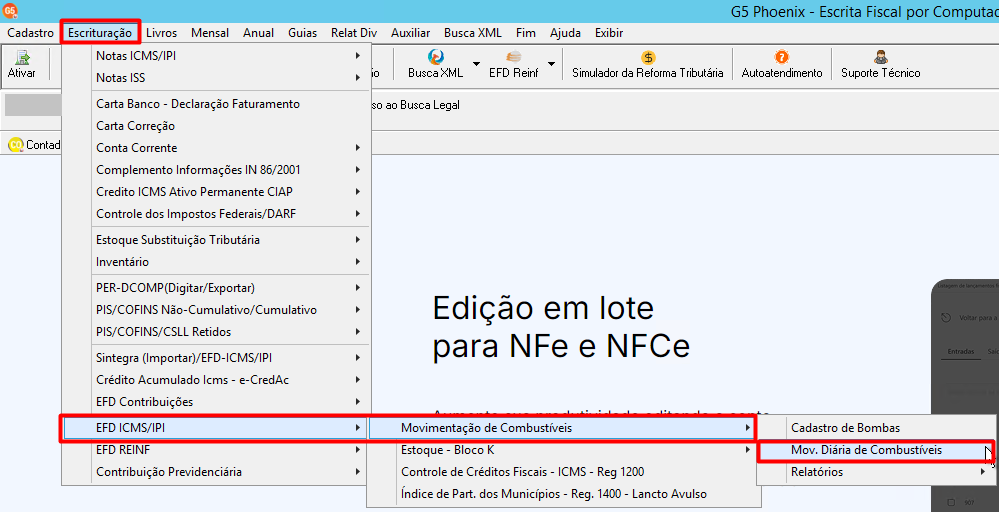Expand the Busca XML dropdown arrow
This screenshot has height=512, width=999.
click(476, 64)
